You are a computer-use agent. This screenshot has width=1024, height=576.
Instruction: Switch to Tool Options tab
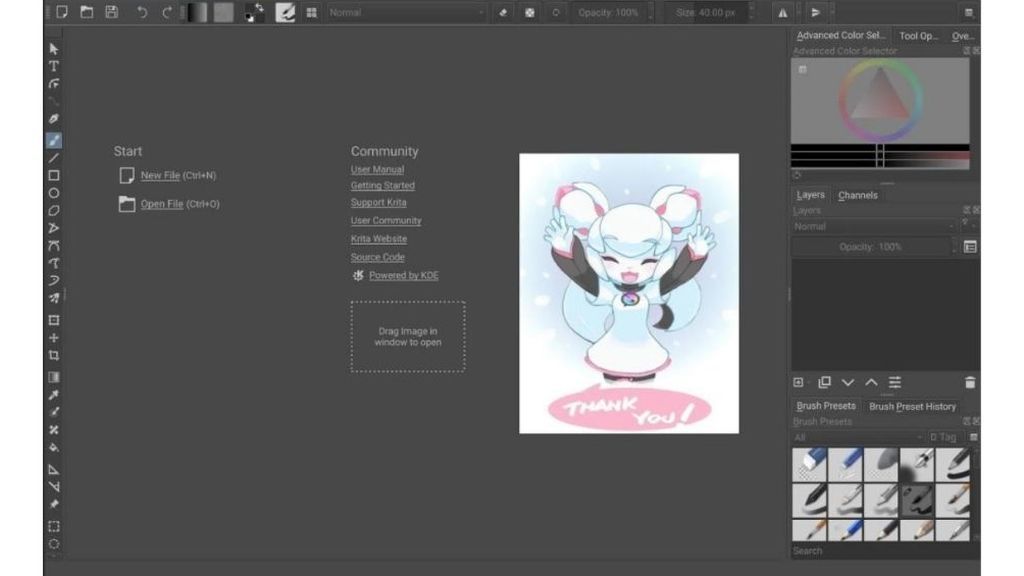[x=918, y=36]
